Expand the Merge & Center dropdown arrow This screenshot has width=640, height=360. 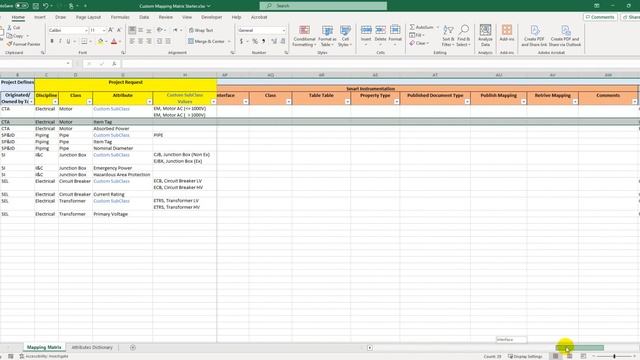tap(229, 41)
